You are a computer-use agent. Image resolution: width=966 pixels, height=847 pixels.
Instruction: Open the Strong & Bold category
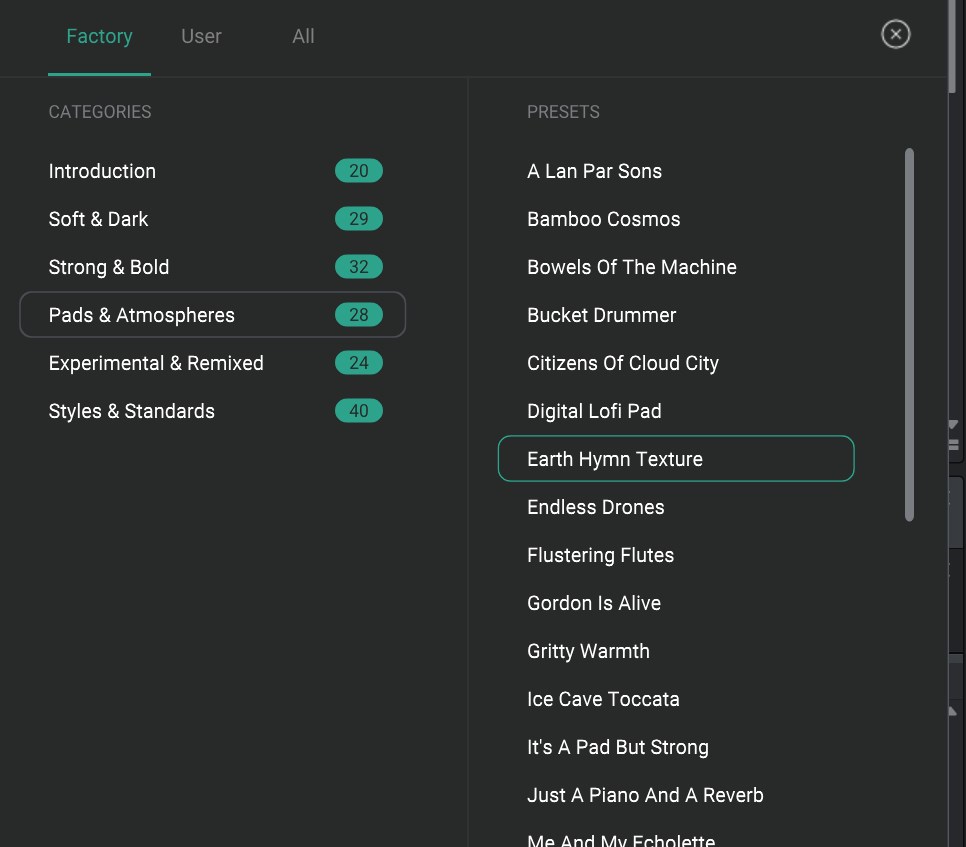[x=109, y=267]
